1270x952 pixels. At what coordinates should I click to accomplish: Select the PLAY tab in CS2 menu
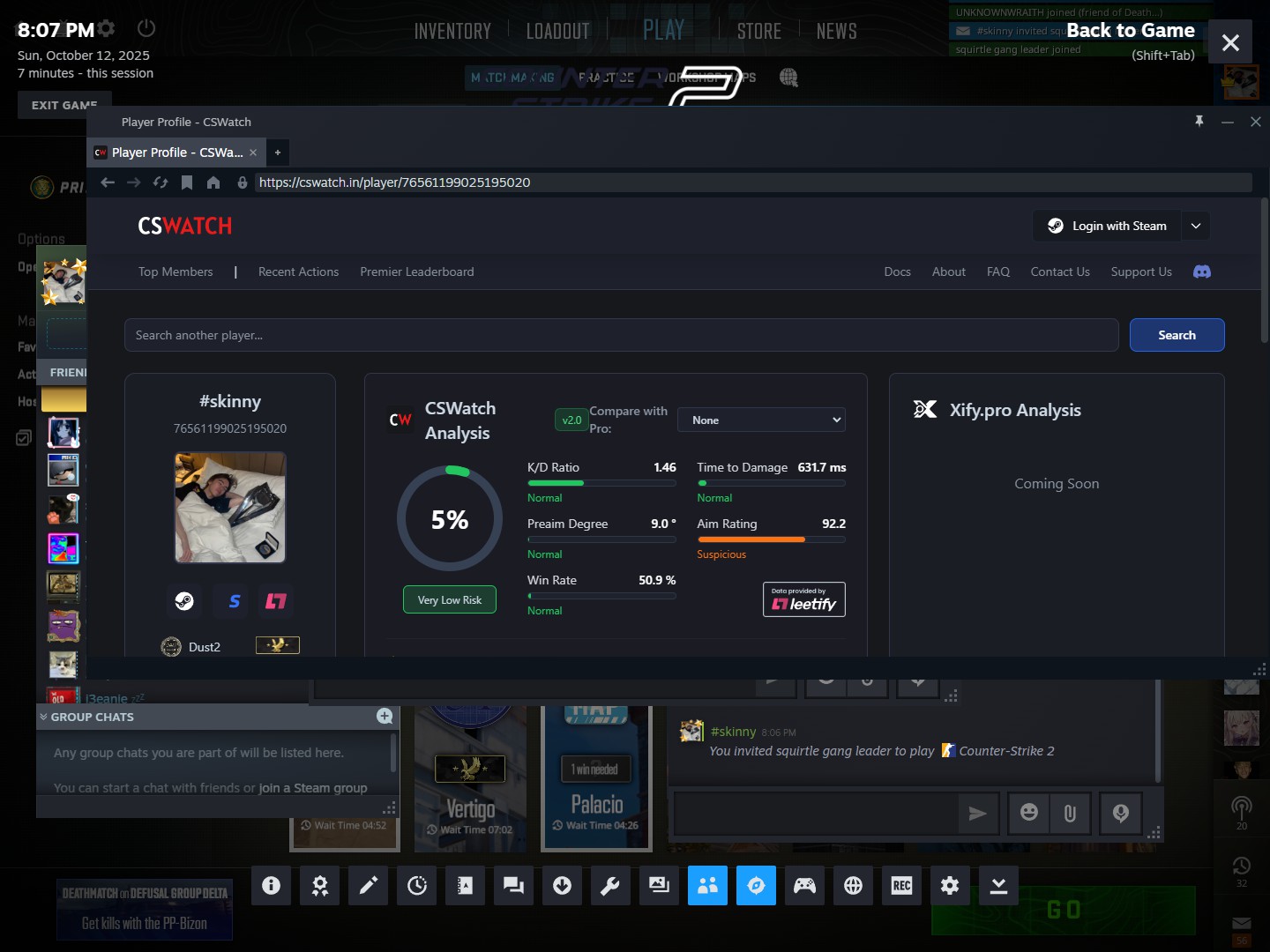[664, 31]
